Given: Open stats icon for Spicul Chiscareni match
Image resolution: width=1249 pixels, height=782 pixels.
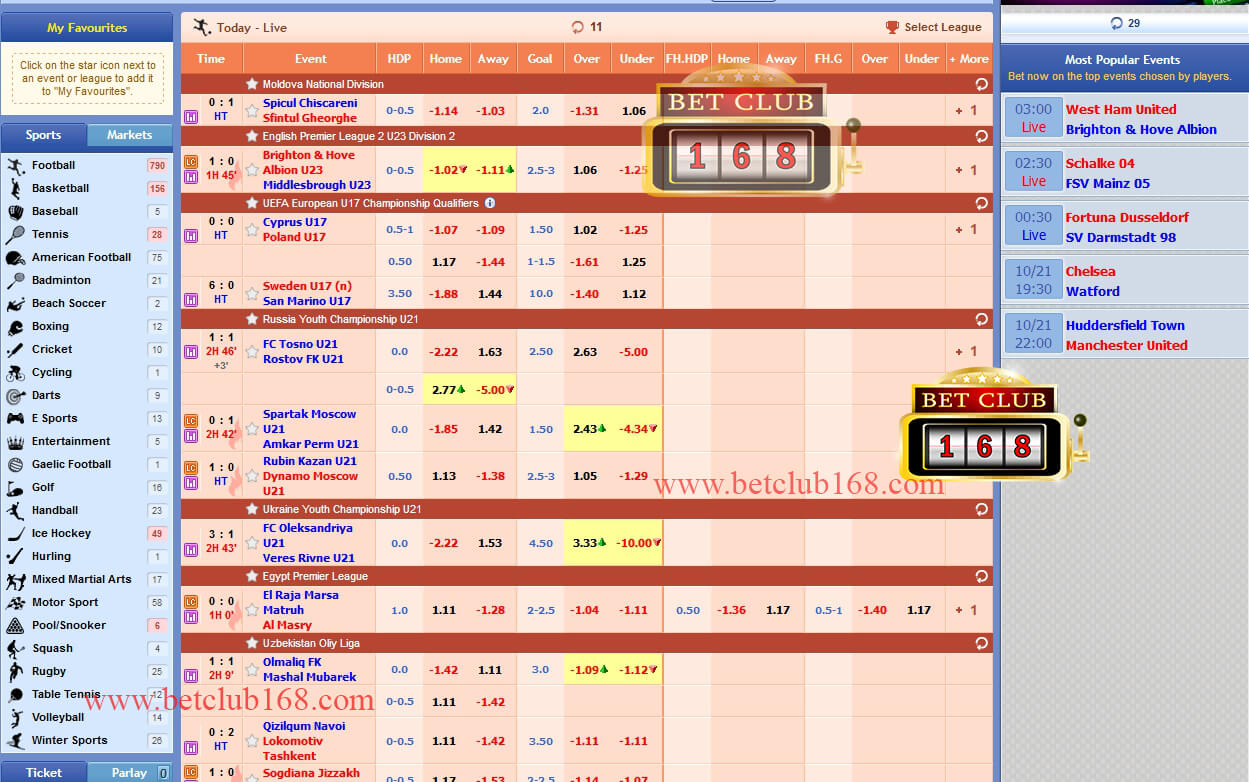Looking at the screenshot, I should point(191,117).
